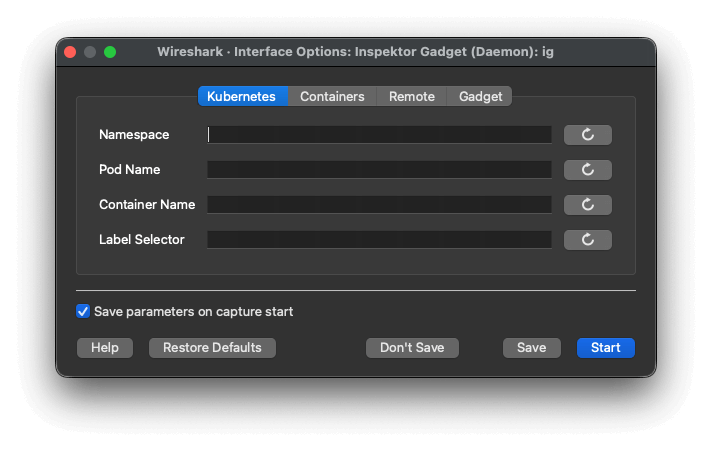
Task: Select the Remote tab
Action: click(x=412, y=96)
